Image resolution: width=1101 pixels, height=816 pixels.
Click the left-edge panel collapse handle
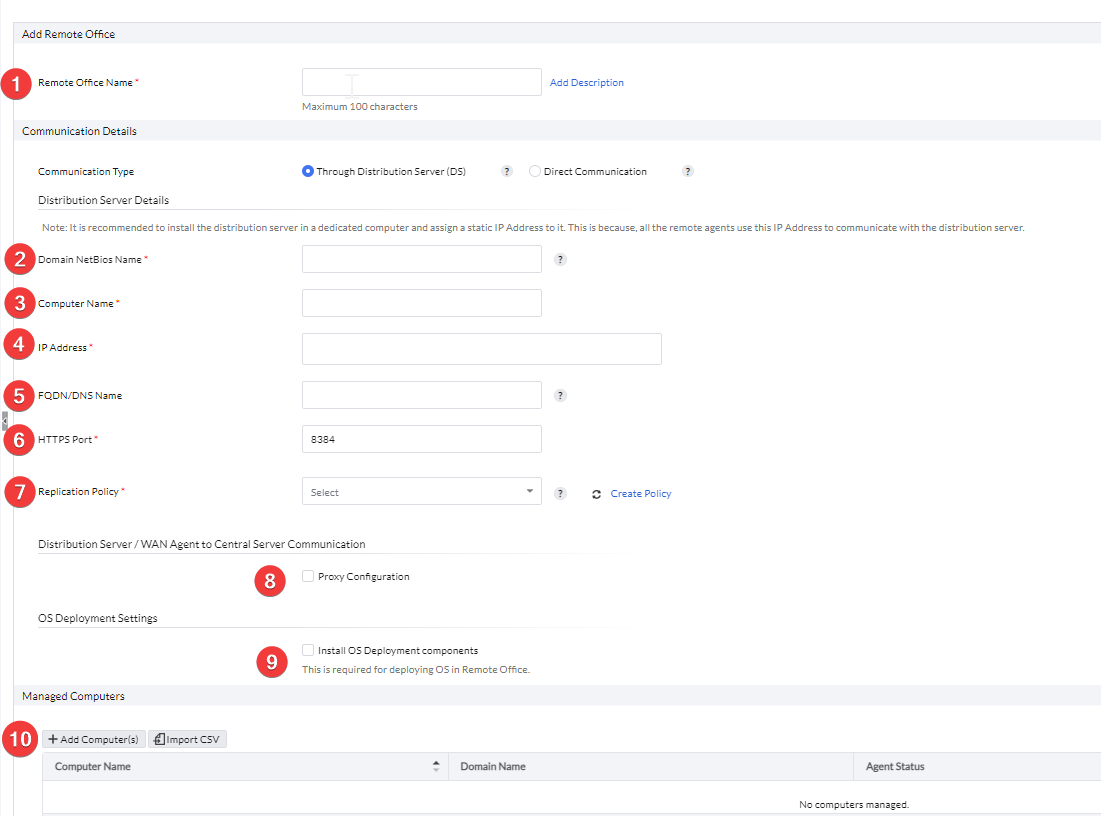pos(4,420)
